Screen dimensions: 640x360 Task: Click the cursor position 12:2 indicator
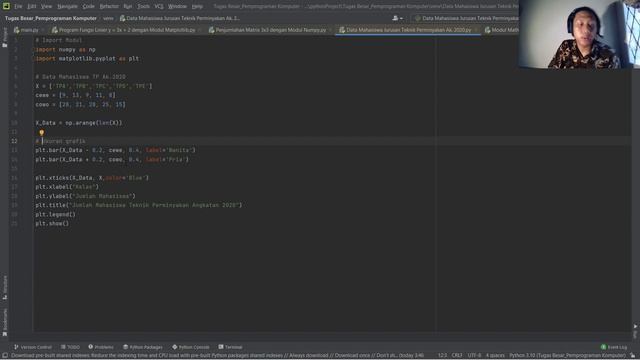(442, 356)
